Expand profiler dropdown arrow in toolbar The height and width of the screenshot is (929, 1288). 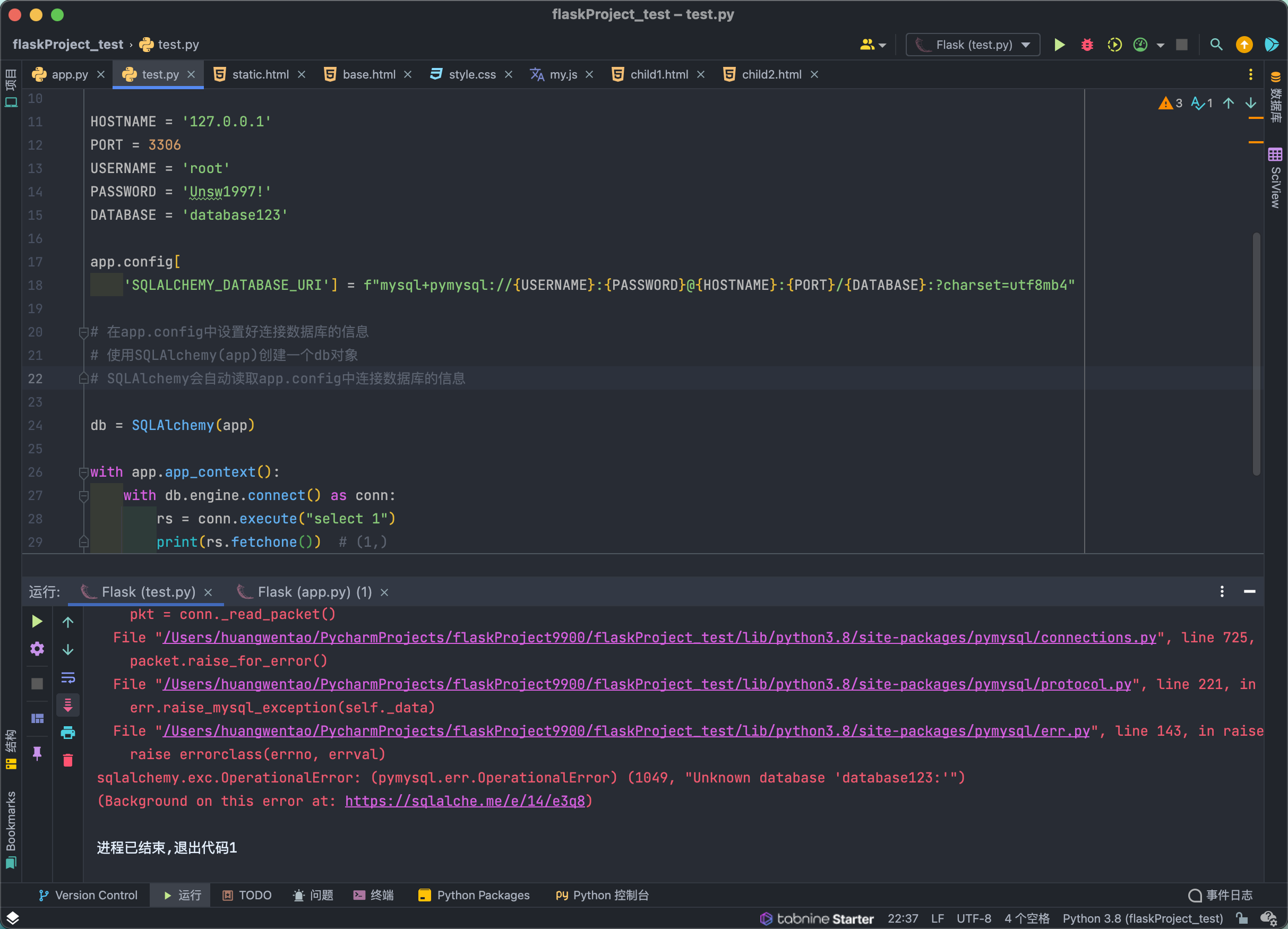click(1160, 46)
